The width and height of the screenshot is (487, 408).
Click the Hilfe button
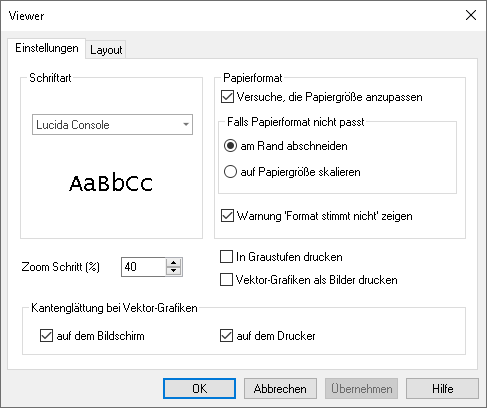(442, 389)
